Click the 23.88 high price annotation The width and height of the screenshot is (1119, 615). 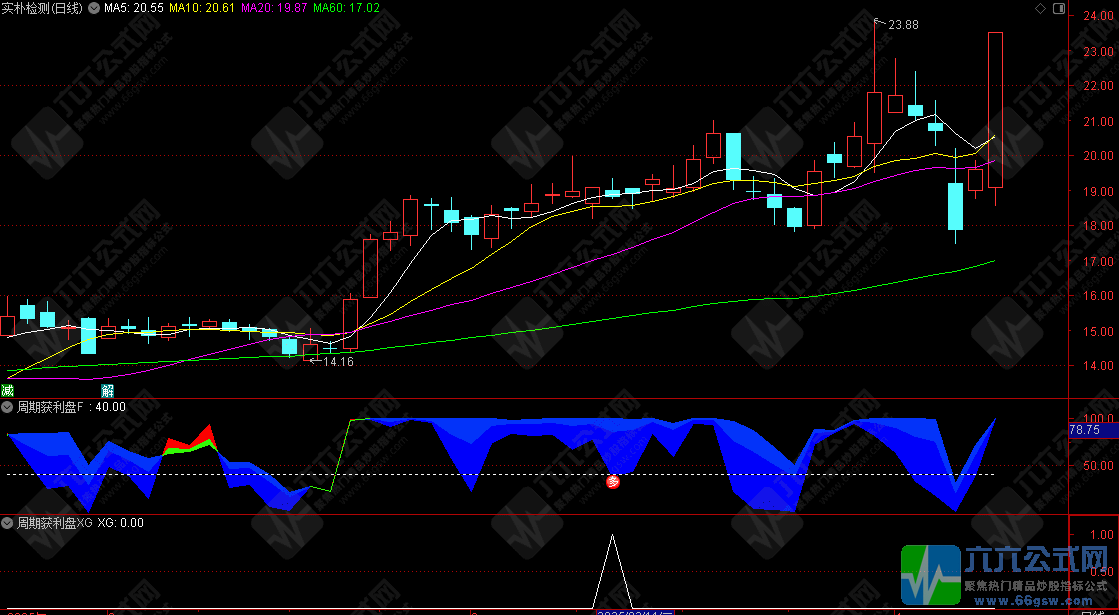click(x=903, y=24)
